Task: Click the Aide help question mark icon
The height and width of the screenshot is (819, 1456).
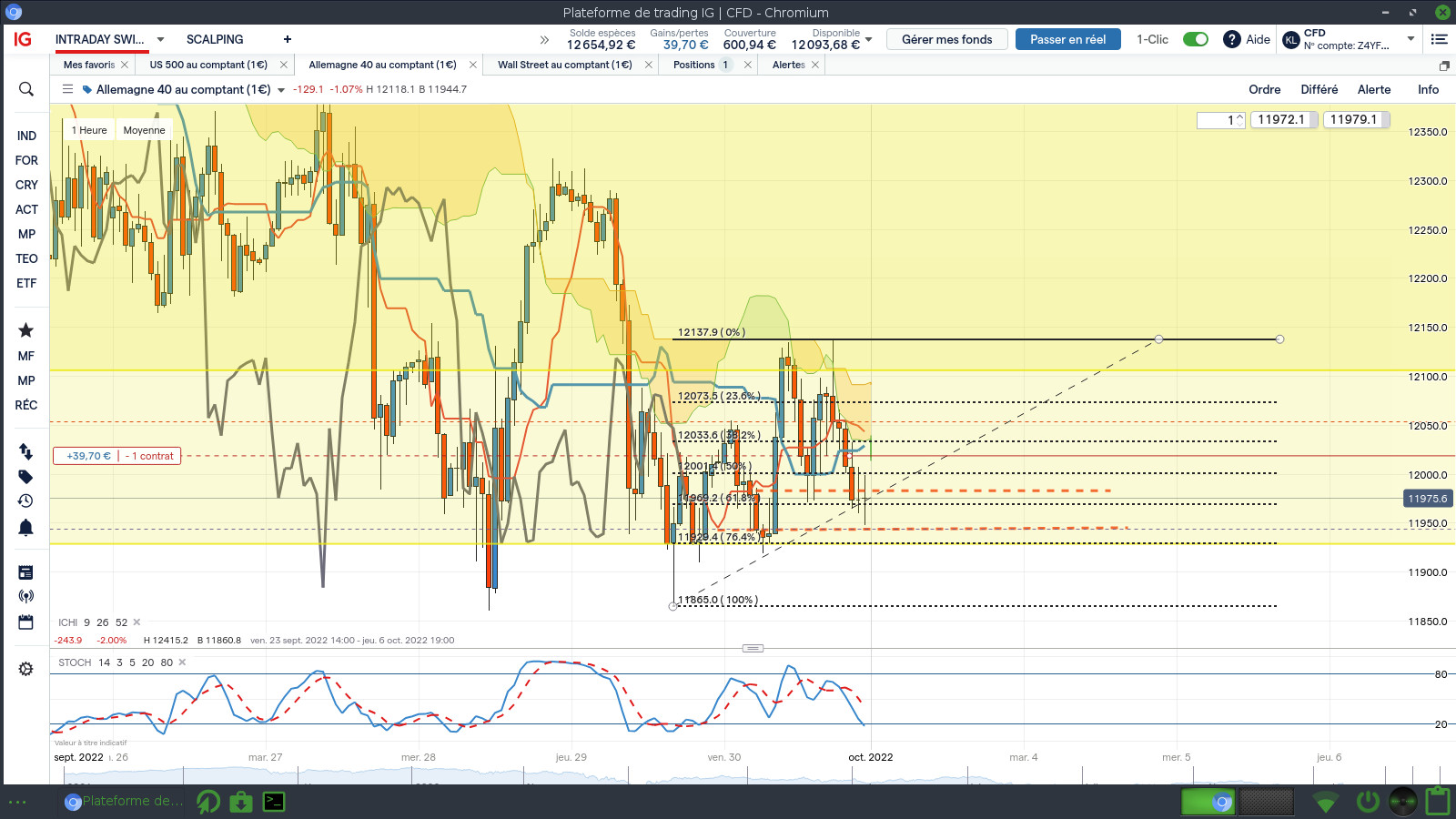Action: click(x=1231, y=39)
